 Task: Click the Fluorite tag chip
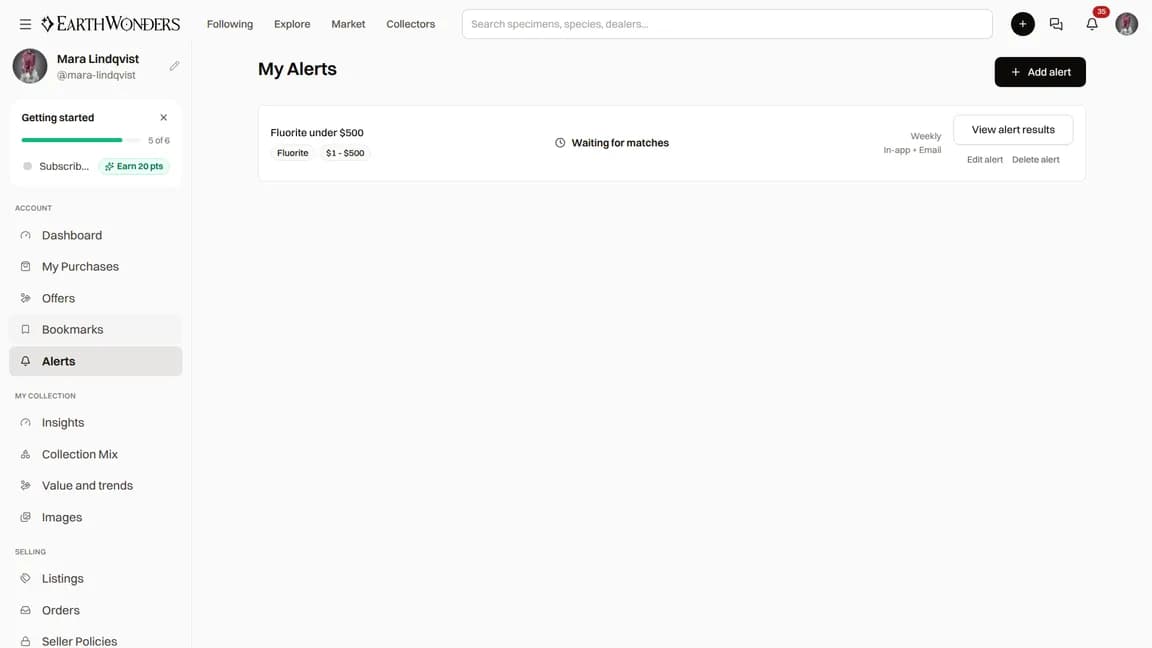[x=292, y=153]
